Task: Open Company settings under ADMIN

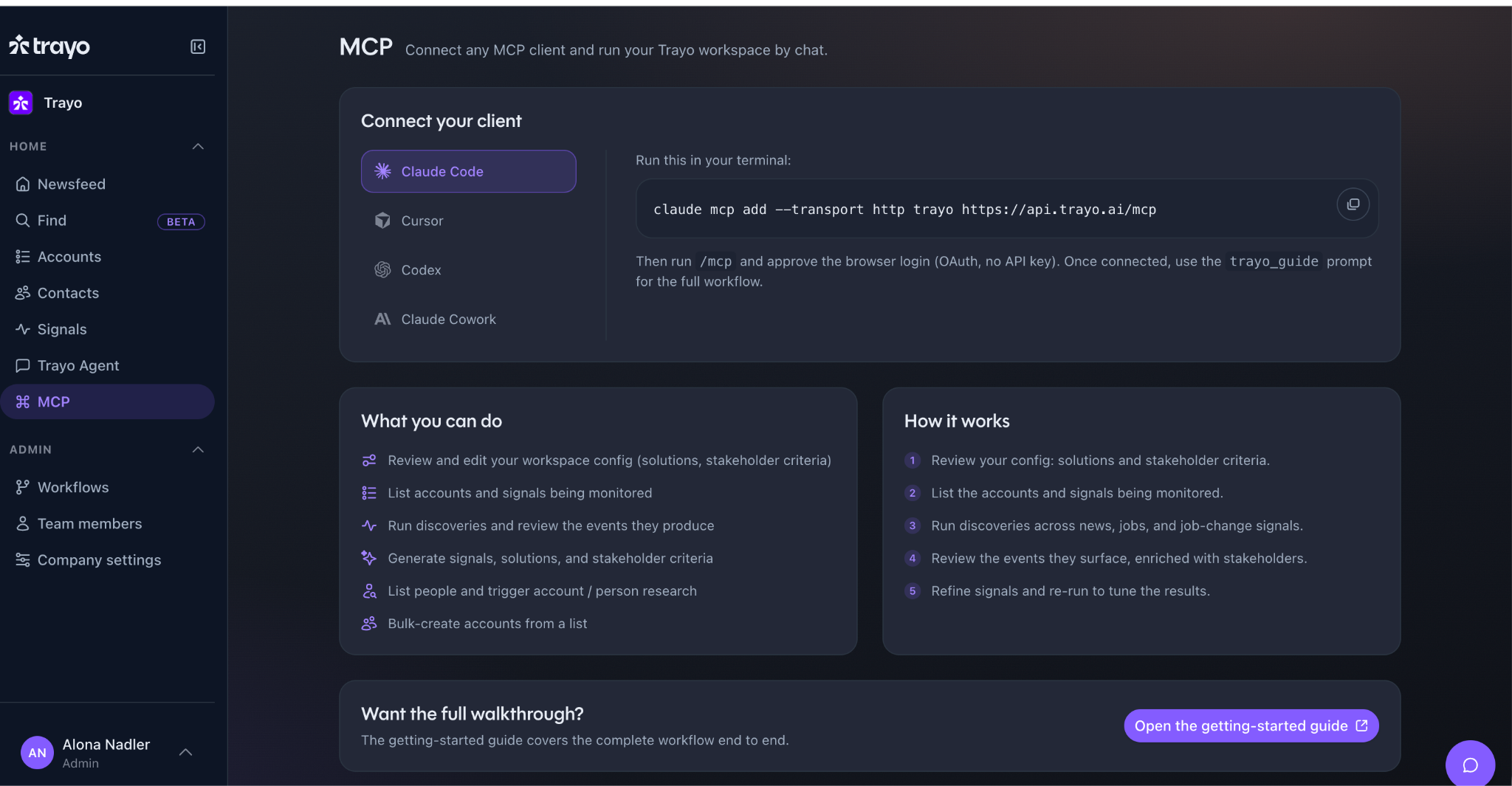Action: [x=107, y=559]
